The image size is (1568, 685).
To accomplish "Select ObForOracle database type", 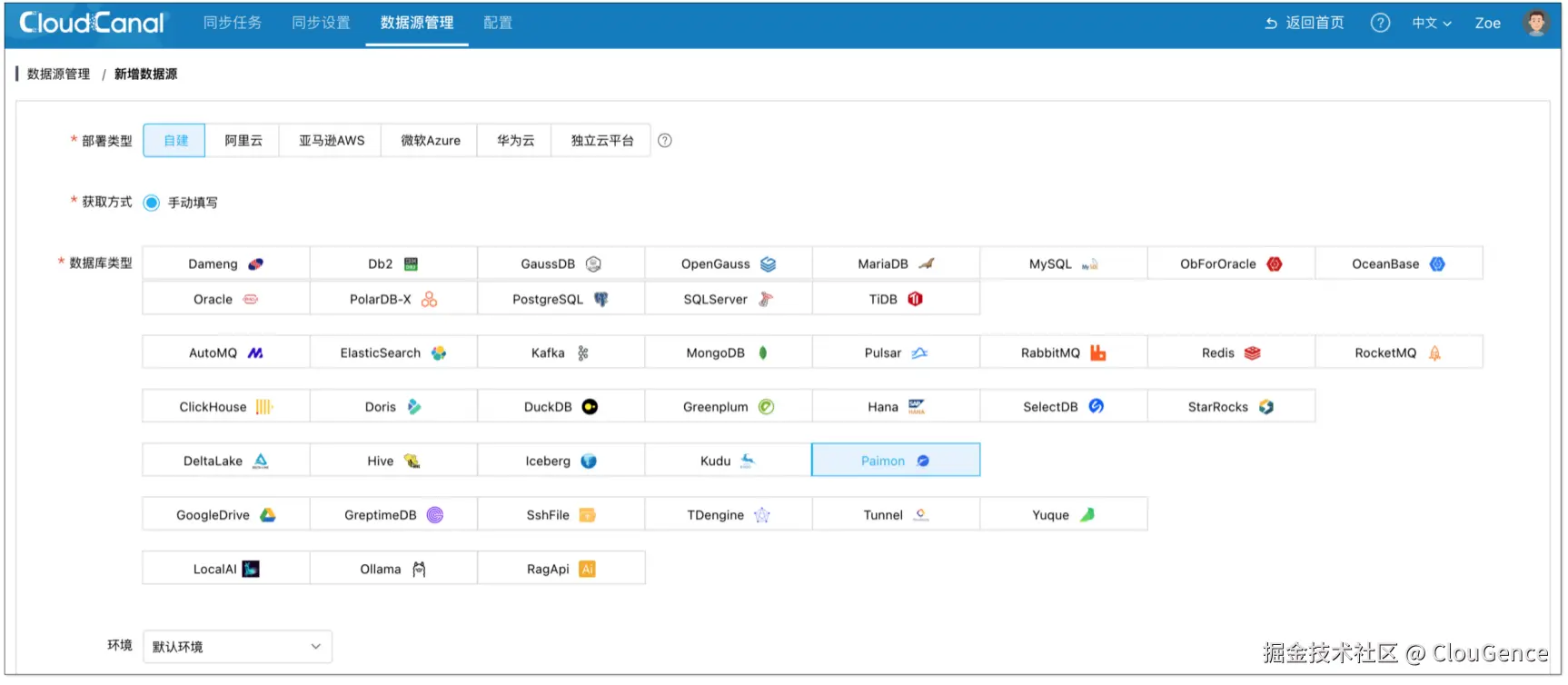I will click(x=1231, y=263).
